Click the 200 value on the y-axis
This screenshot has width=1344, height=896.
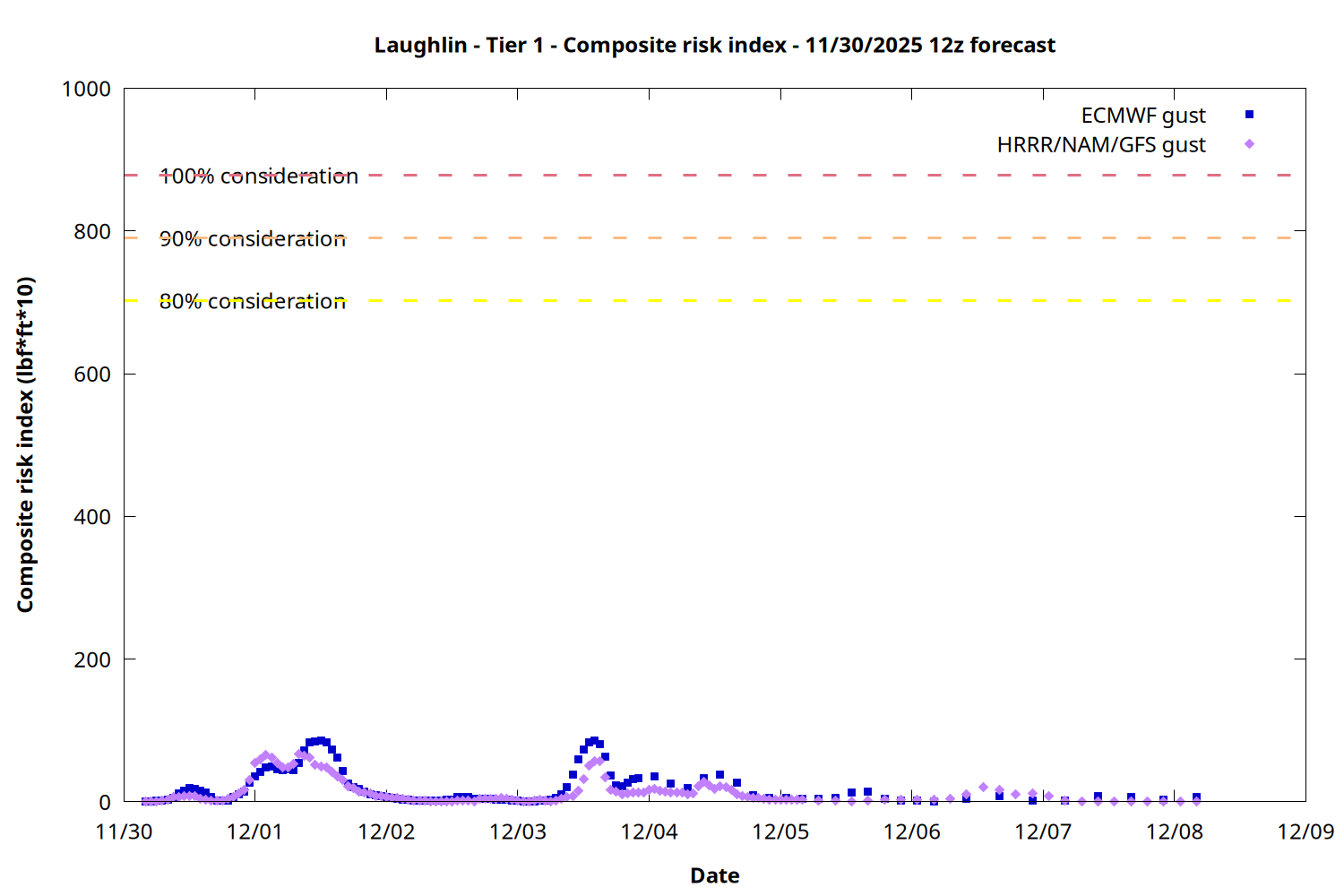[x=92, y=659]
